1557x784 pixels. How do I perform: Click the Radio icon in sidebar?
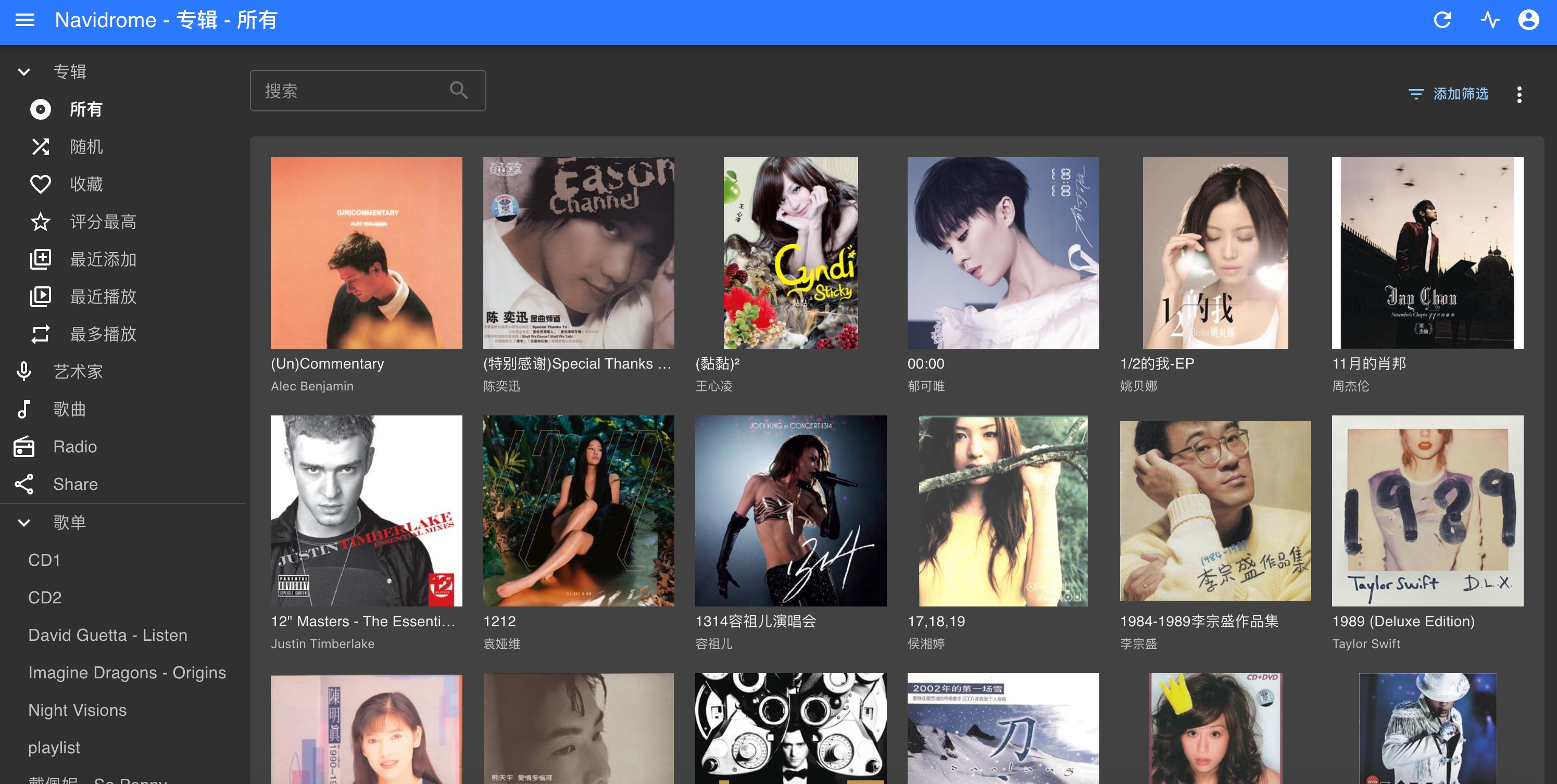coord(24,447)
